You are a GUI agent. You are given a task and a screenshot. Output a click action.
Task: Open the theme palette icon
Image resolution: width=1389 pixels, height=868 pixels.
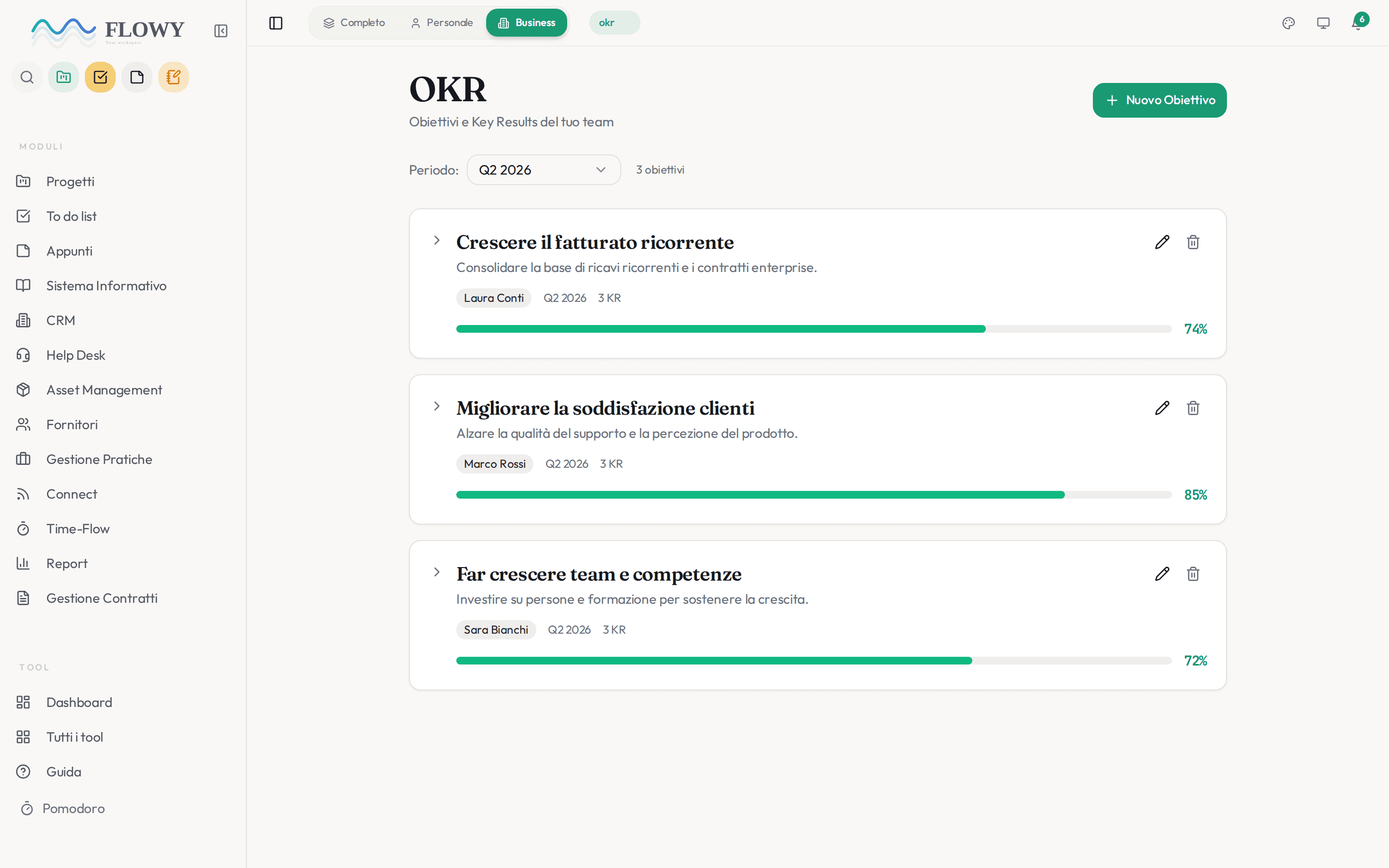(1288, 23)
